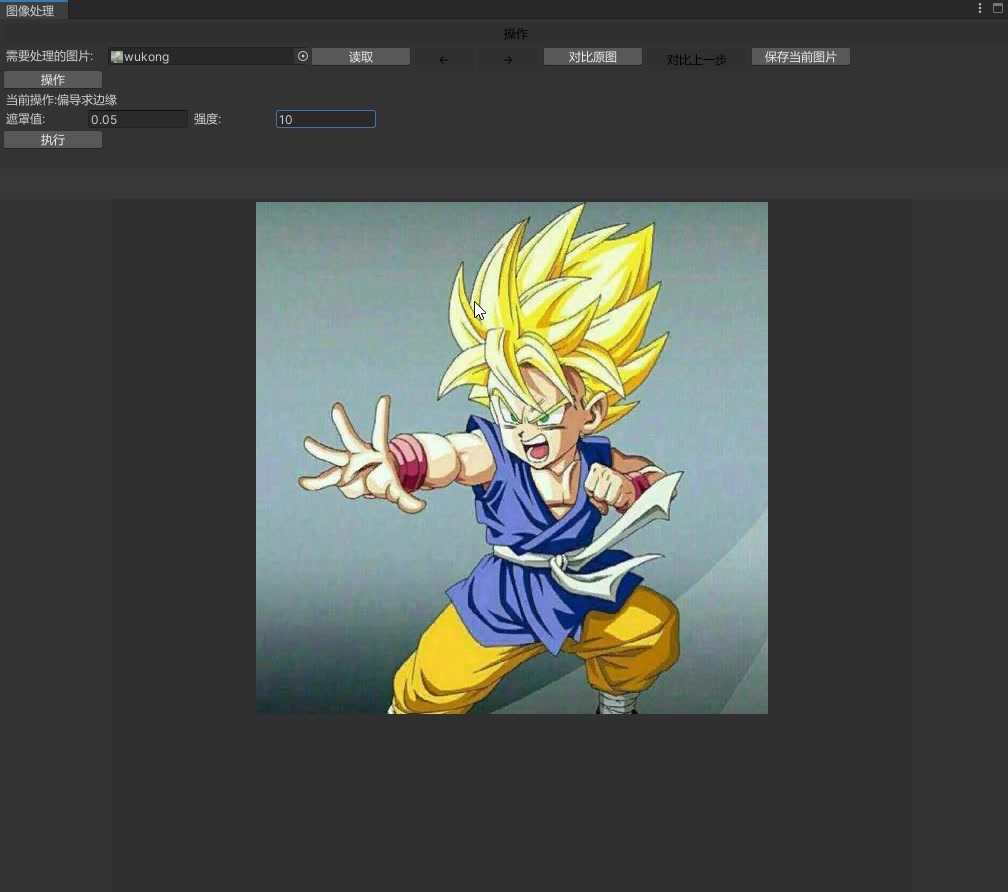
Task: Click 对比上一步 to compare previous step
Action: [x=696, y=60]
